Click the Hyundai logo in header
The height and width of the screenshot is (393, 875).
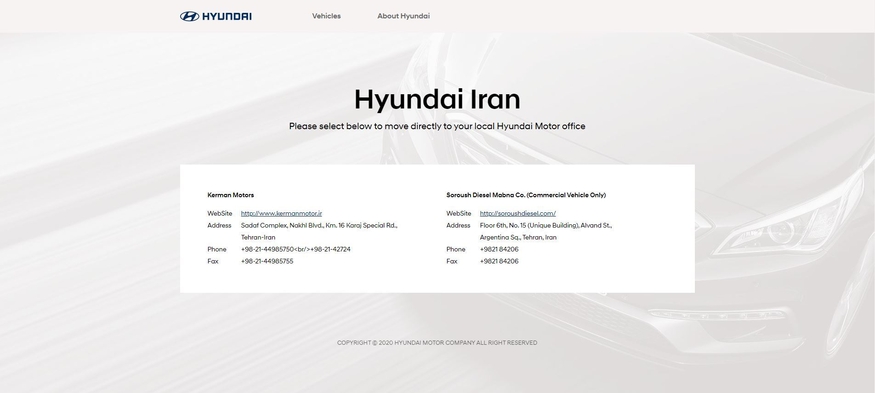pos(215,16)
